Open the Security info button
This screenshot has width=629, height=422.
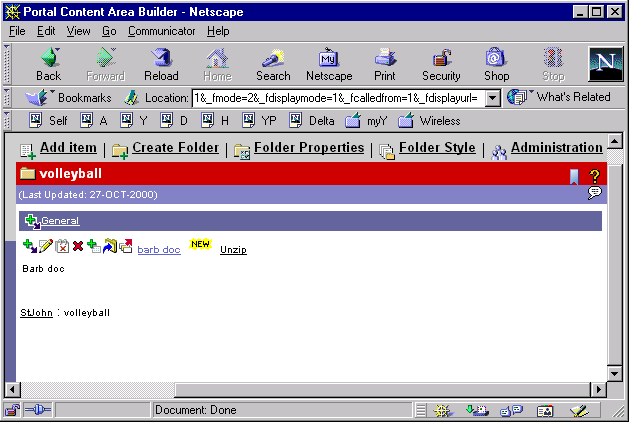(441, 64)
